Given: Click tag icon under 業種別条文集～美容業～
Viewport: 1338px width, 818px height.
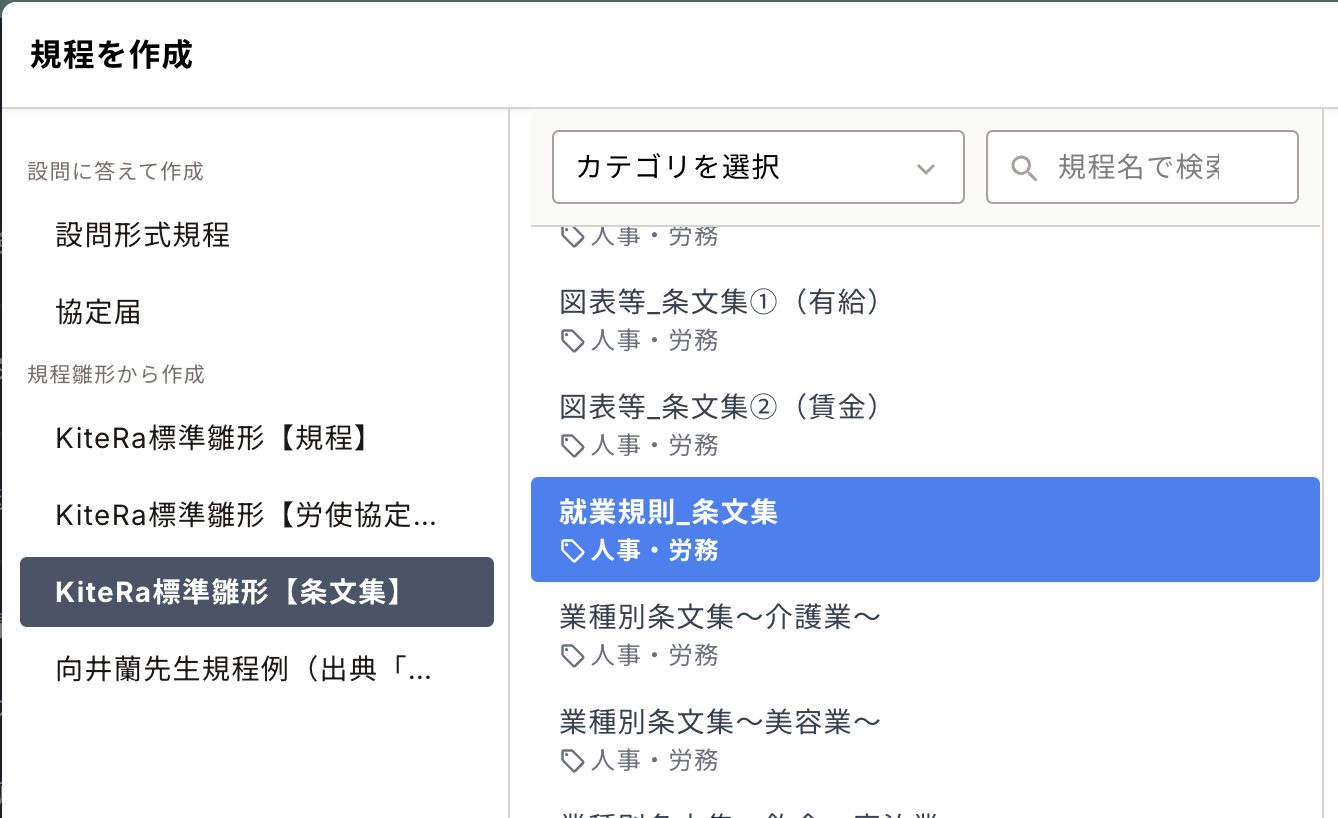Looking at the screenshot, I should 572,760.
